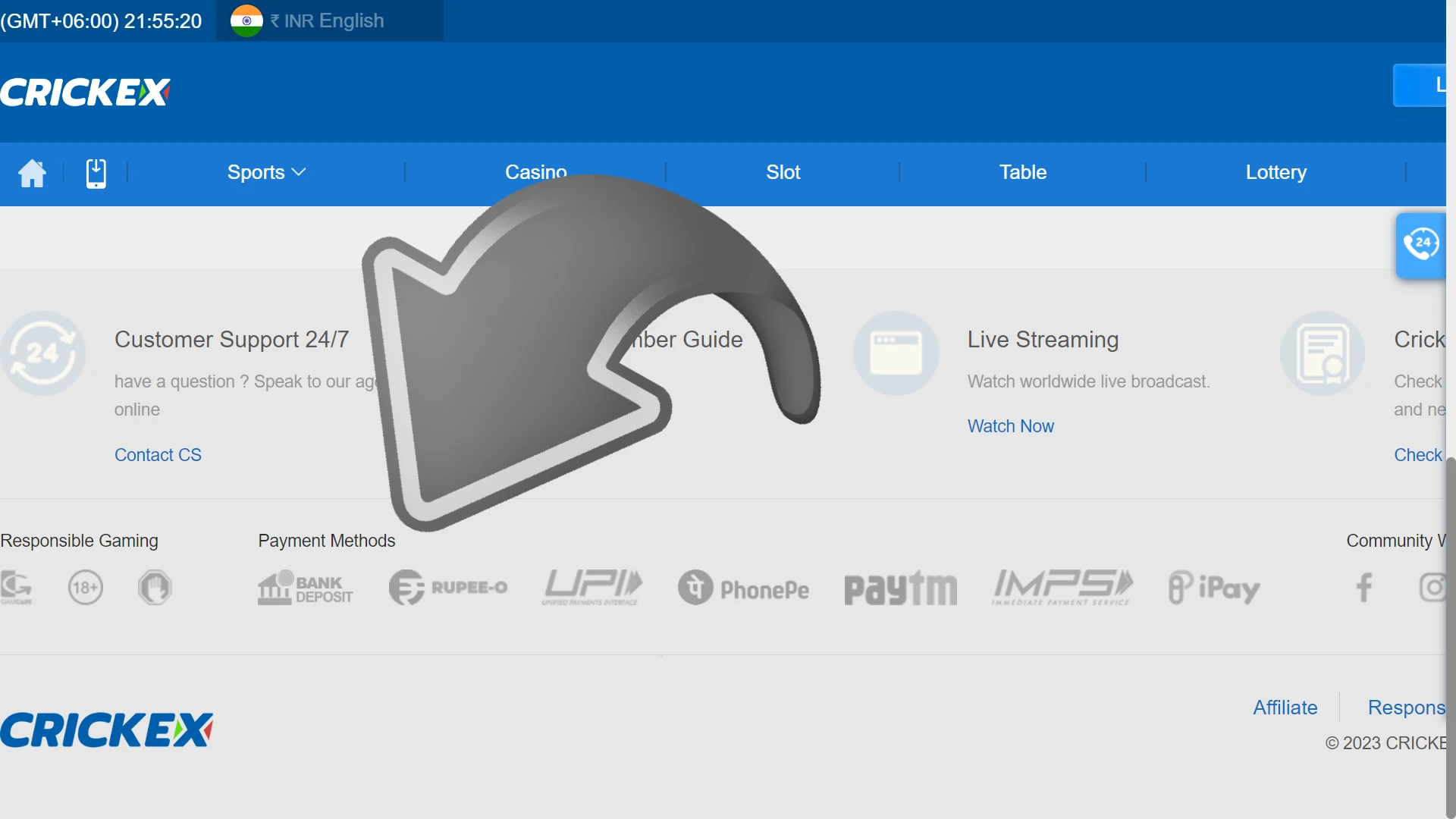This screenshot has height=819, width=1456.
Task: Click the Crickex logo in the footer
Action: tap(106, 730)
